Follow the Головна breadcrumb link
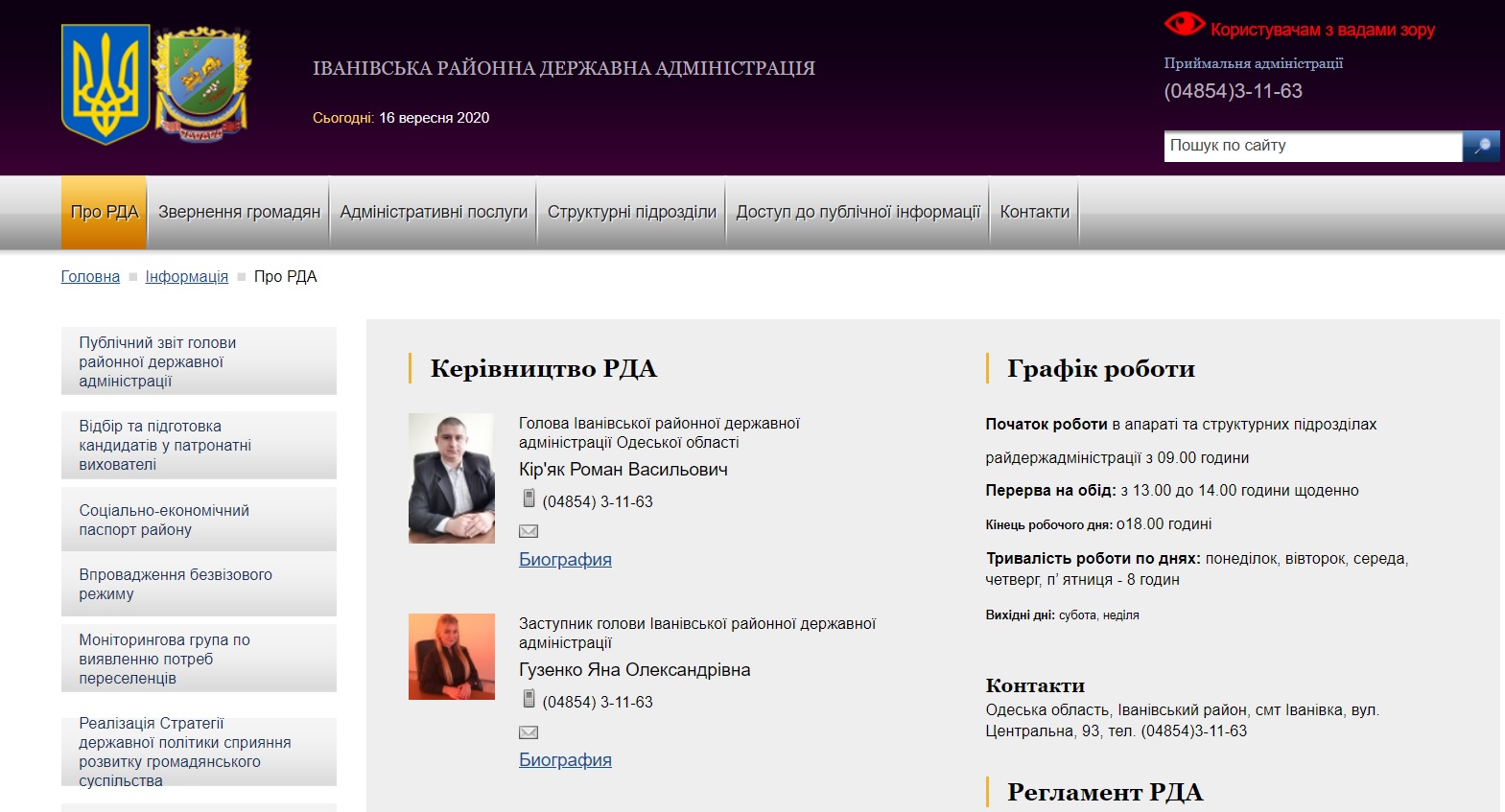Screen dimensions: 1505x812 click(90, 276)
